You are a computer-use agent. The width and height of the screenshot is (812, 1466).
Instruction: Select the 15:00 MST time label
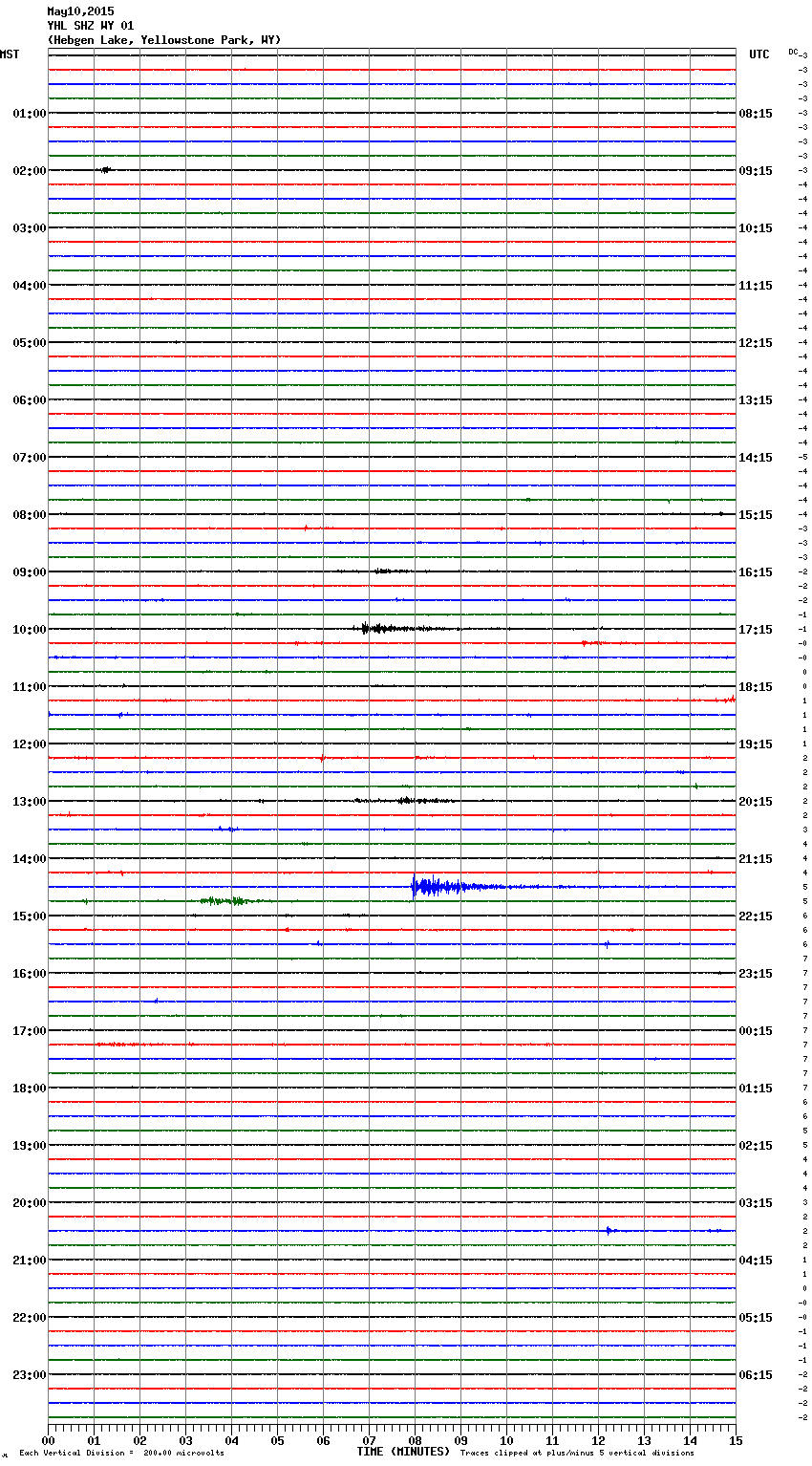pyautogui.click(x=30, y=916)
